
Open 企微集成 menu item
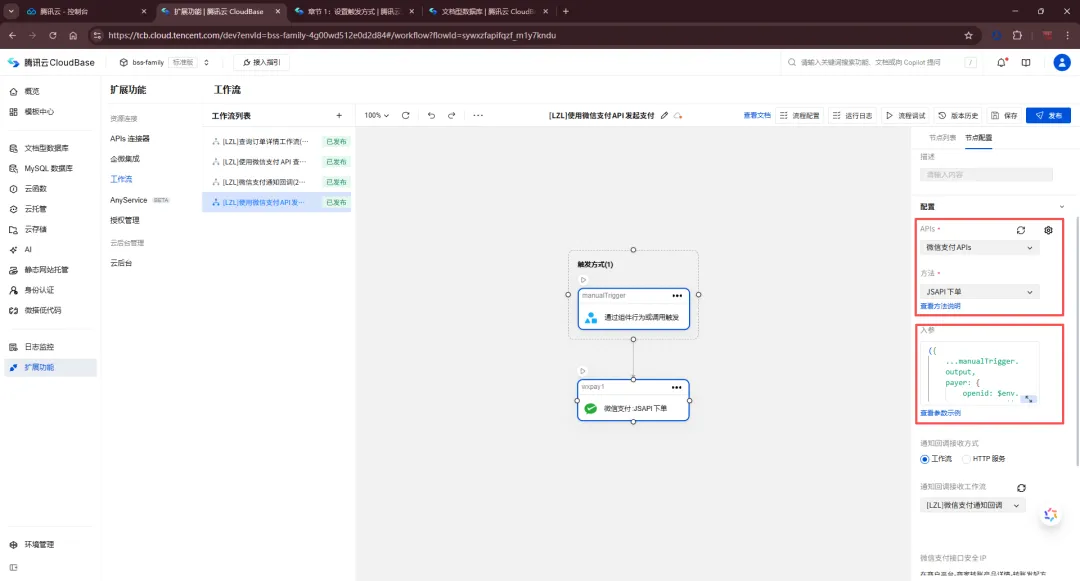coord(125,159)
